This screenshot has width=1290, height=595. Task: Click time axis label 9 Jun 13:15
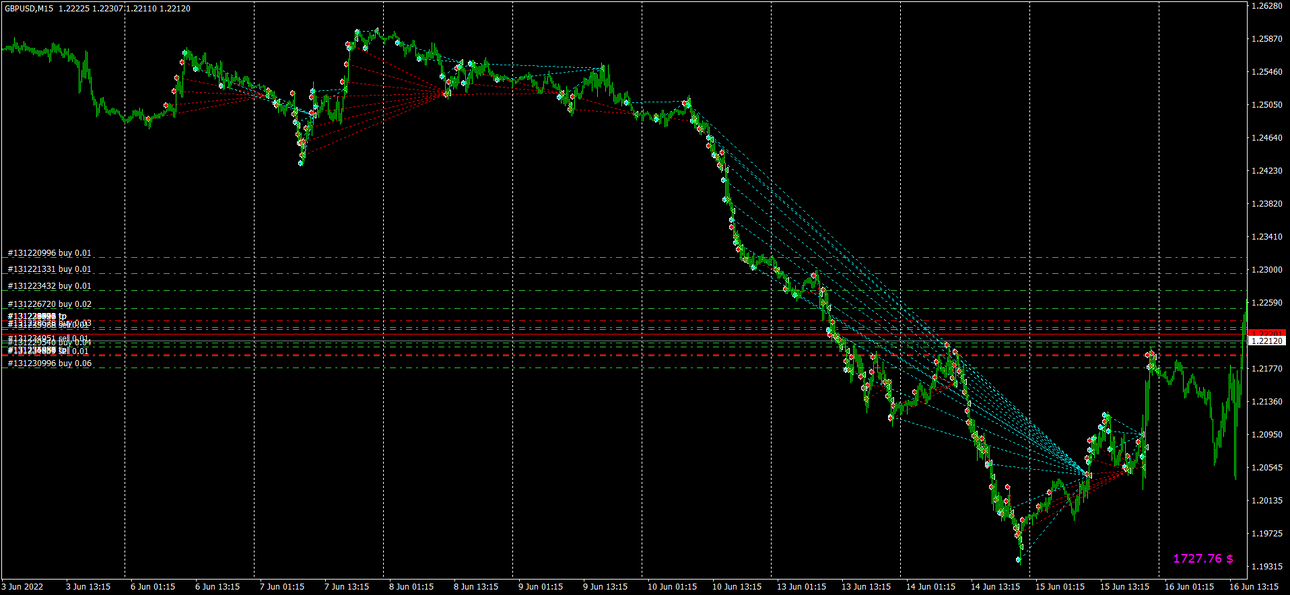[605, 587]
